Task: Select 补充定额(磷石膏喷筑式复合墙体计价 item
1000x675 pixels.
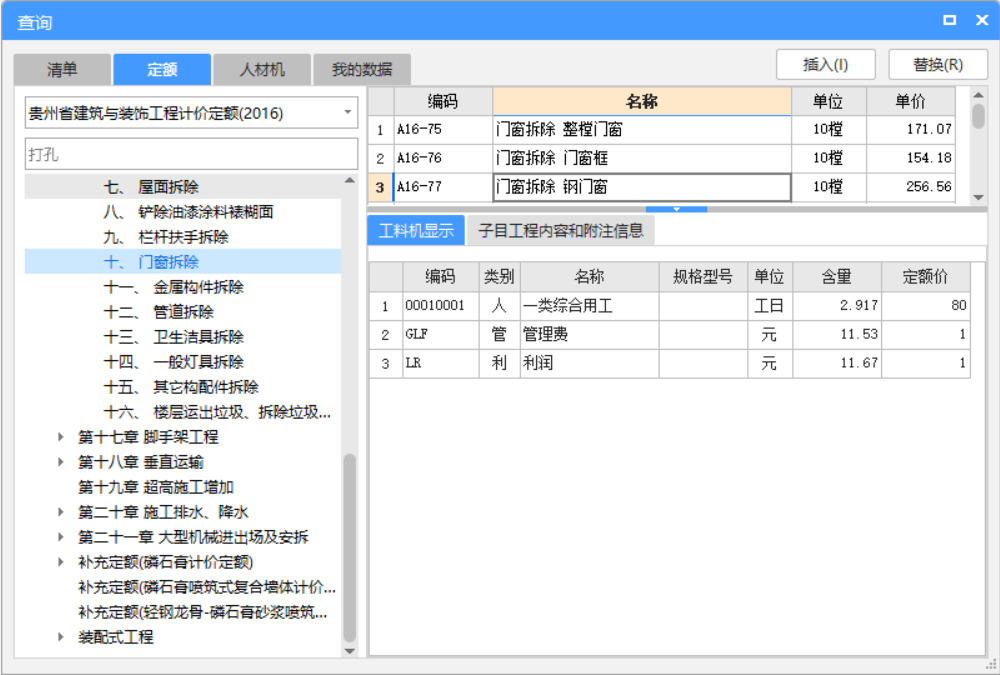Action: coord(207,587)
